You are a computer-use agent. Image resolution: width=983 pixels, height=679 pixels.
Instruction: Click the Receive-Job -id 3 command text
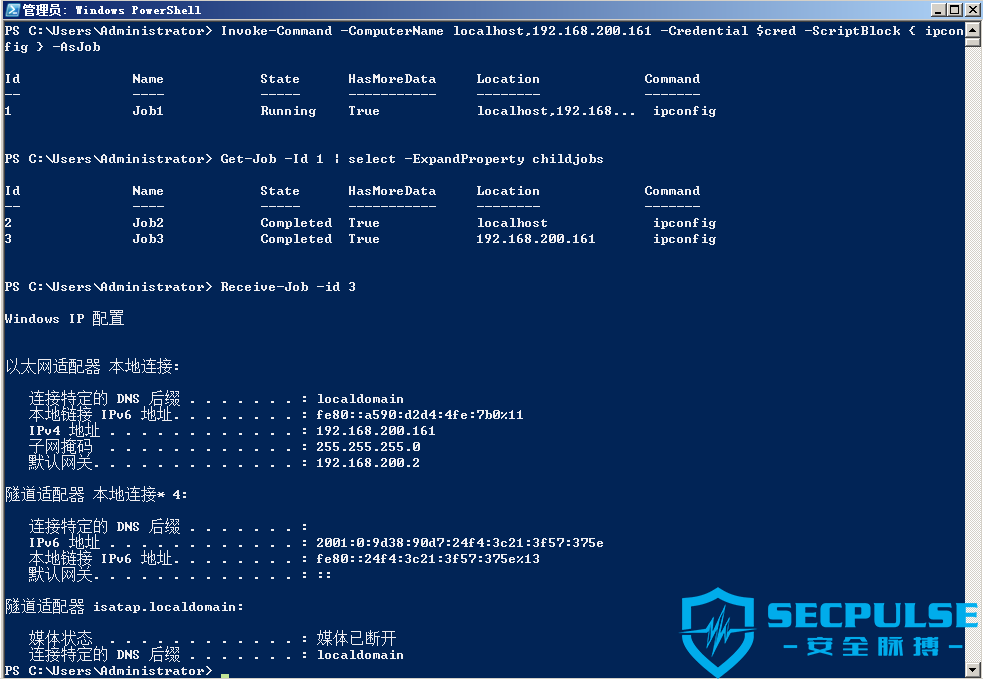(x=288, y=287)
